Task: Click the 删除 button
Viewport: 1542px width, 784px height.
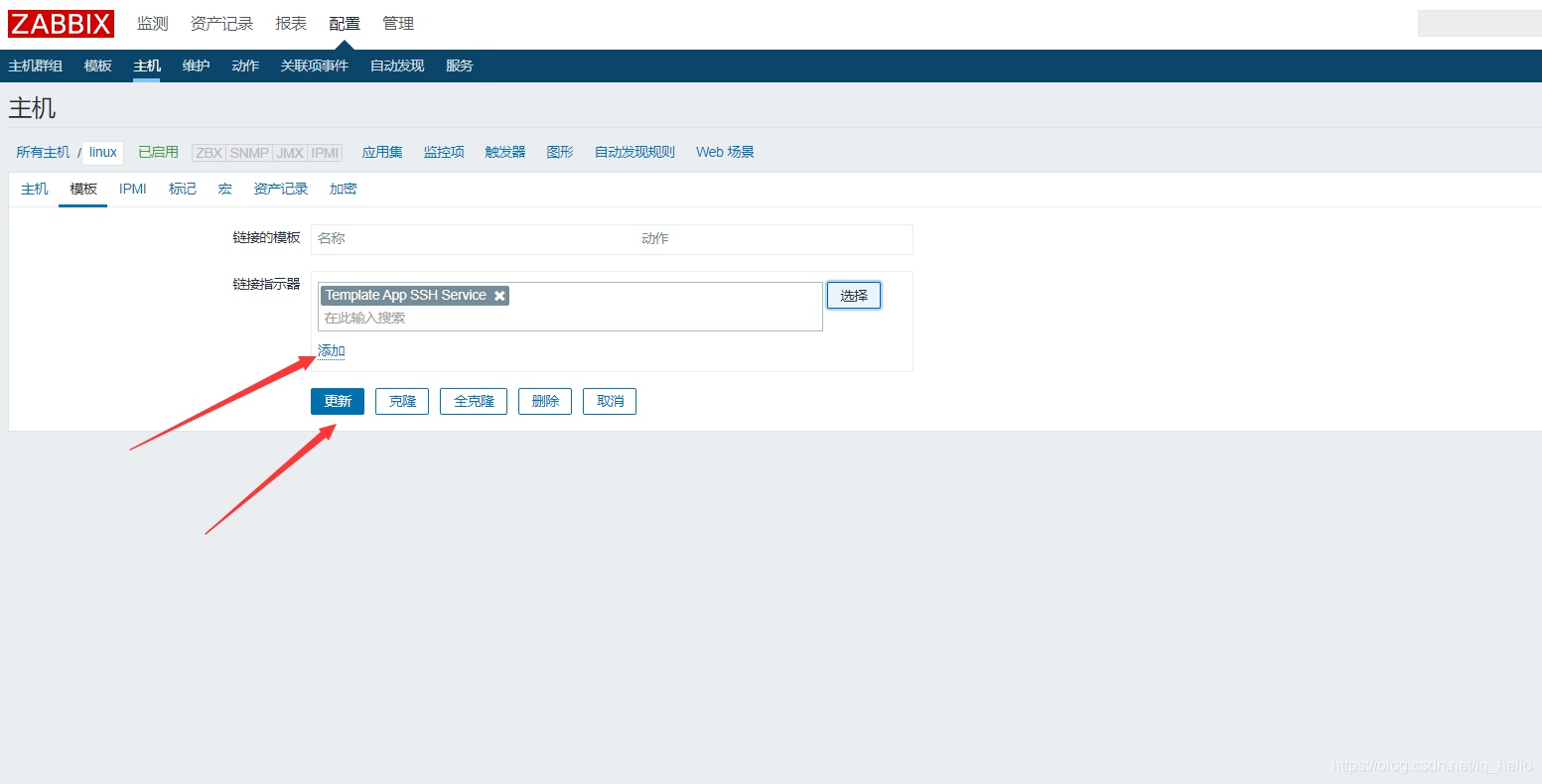Action: pos(545,401)
